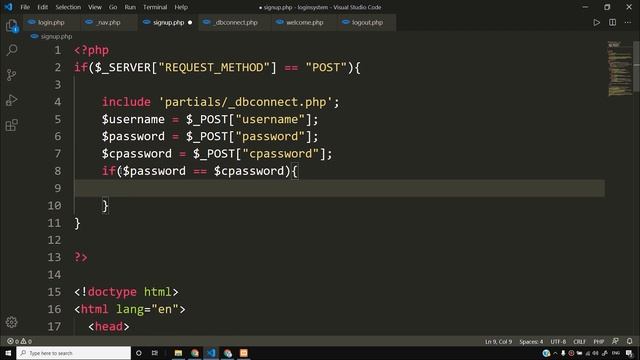The height and width of the screenshot is (360, 640).
Task: Open Windows Start menu
Action: coord(8,353)
